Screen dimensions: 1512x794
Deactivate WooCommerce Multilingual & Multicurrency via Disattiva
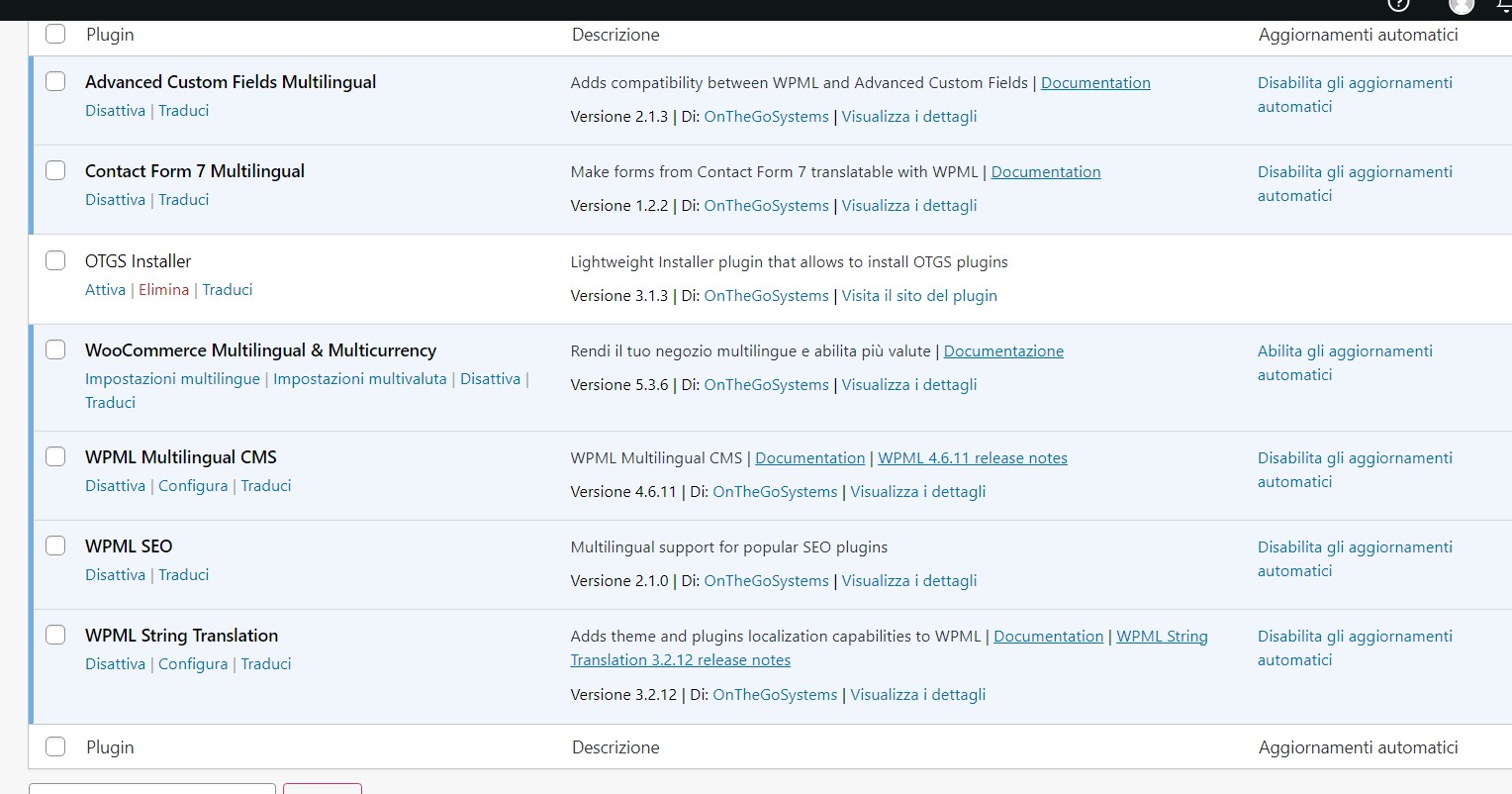pos(490,378)
